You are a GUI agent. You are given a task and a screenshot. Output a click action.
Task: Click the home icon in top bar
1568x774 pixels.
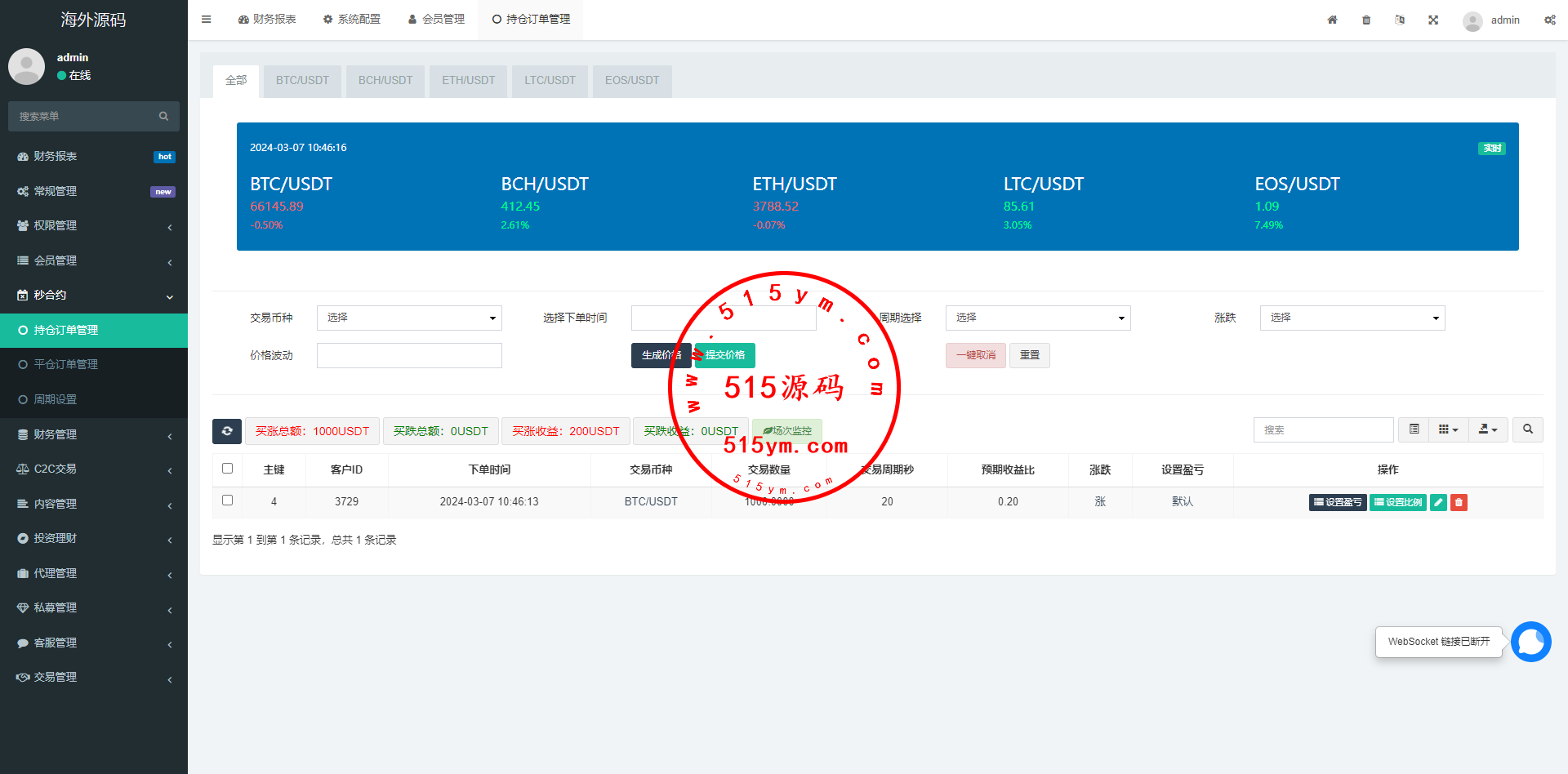1332,20
